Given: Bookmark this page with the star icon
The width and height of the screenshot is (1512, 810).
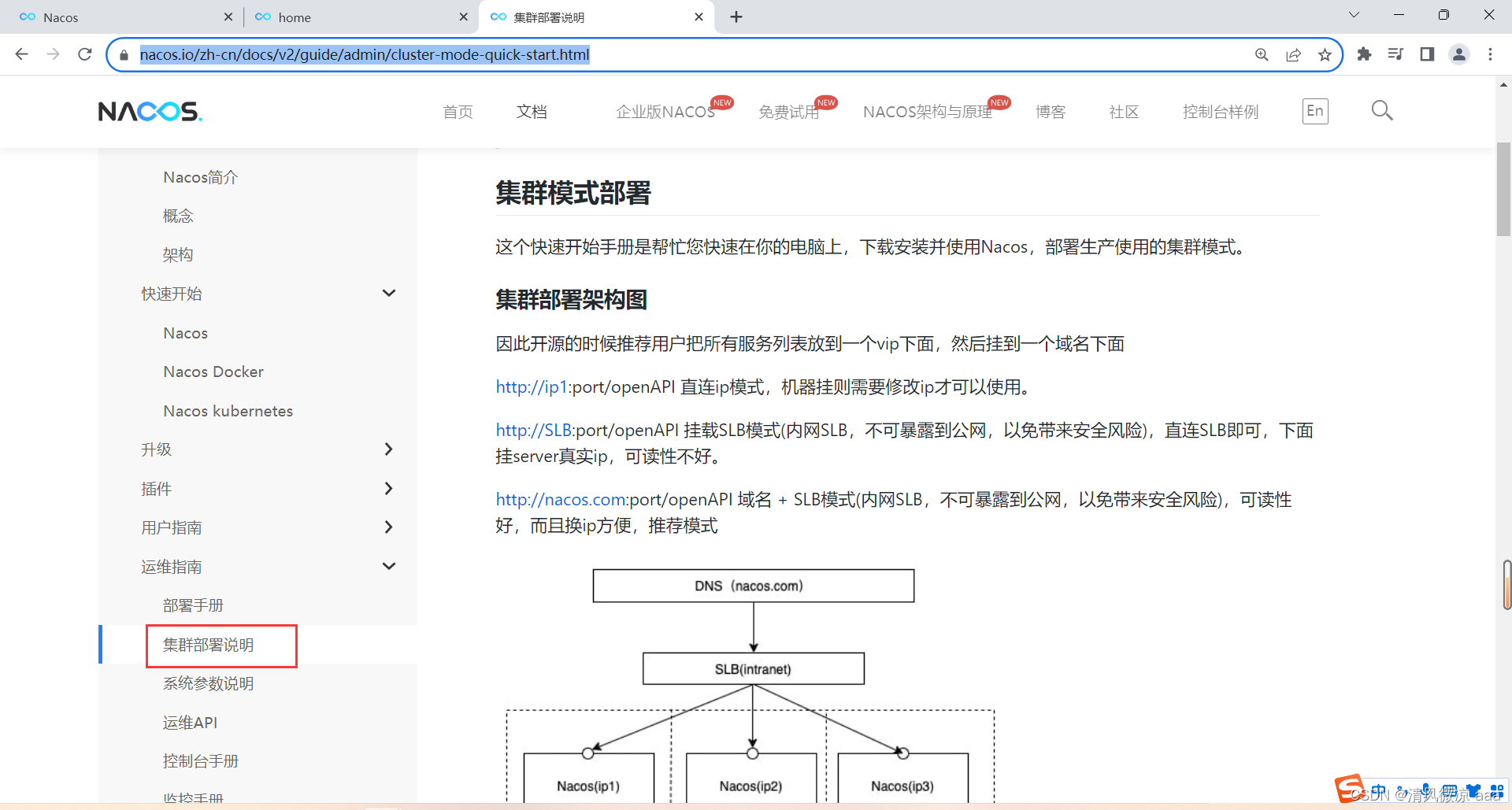Looking at the screenshot, I should point(1325,54).
